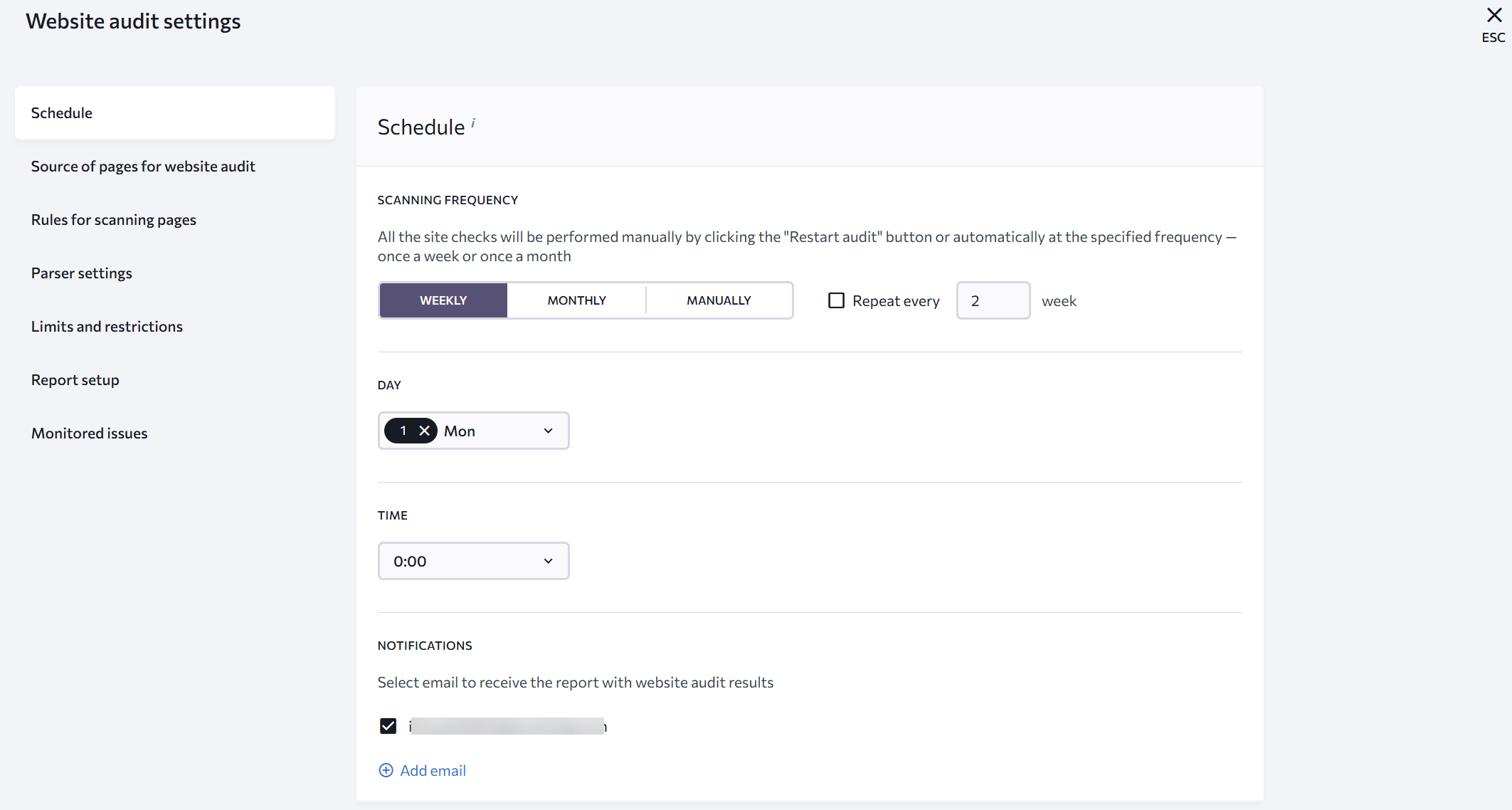Select the Monthly frequency option
The width and height of the screenshot is (1512, 810).
click(577, 300)
